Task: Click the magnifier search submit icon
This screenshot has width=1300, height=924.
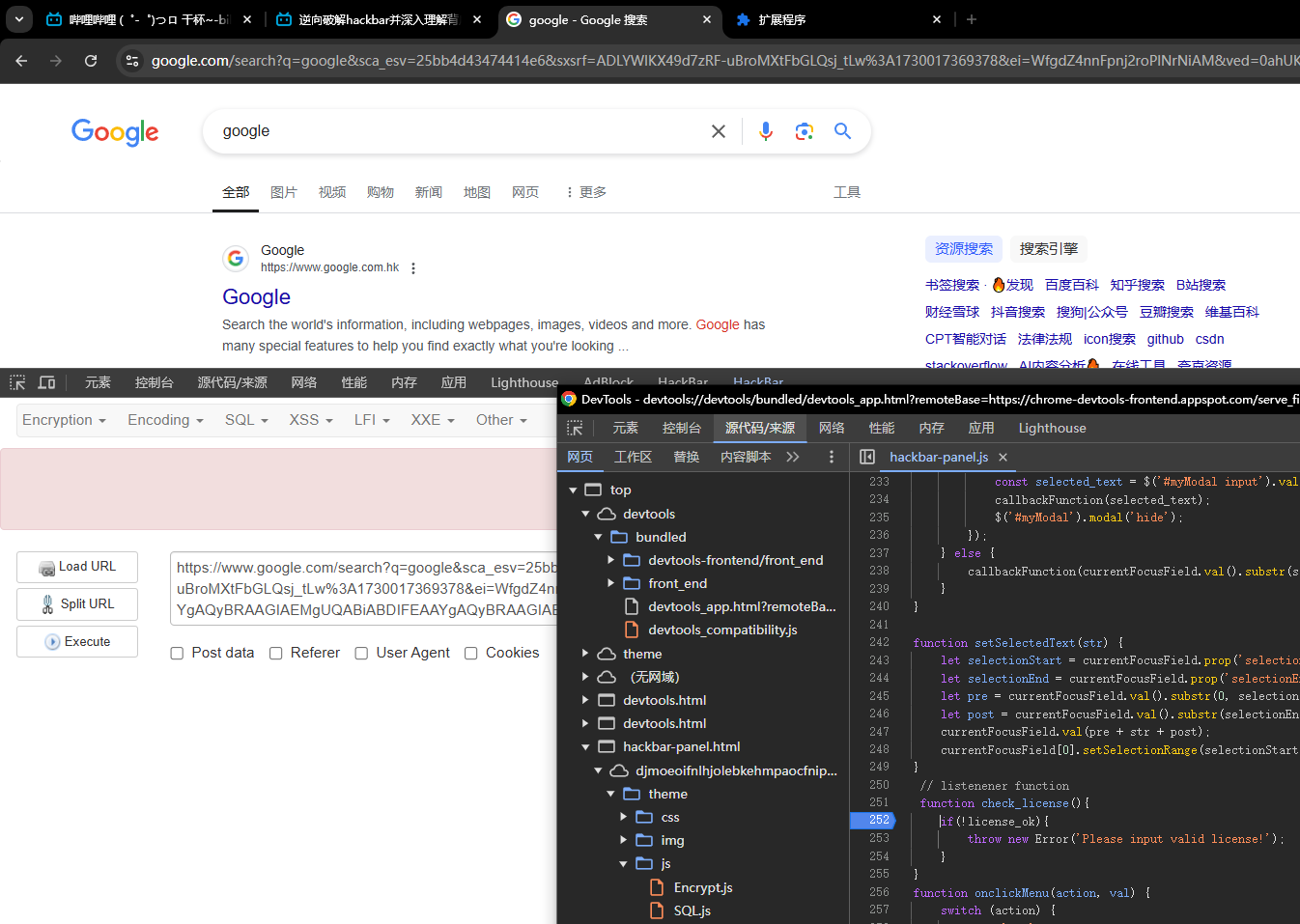Action: [842, 131]
